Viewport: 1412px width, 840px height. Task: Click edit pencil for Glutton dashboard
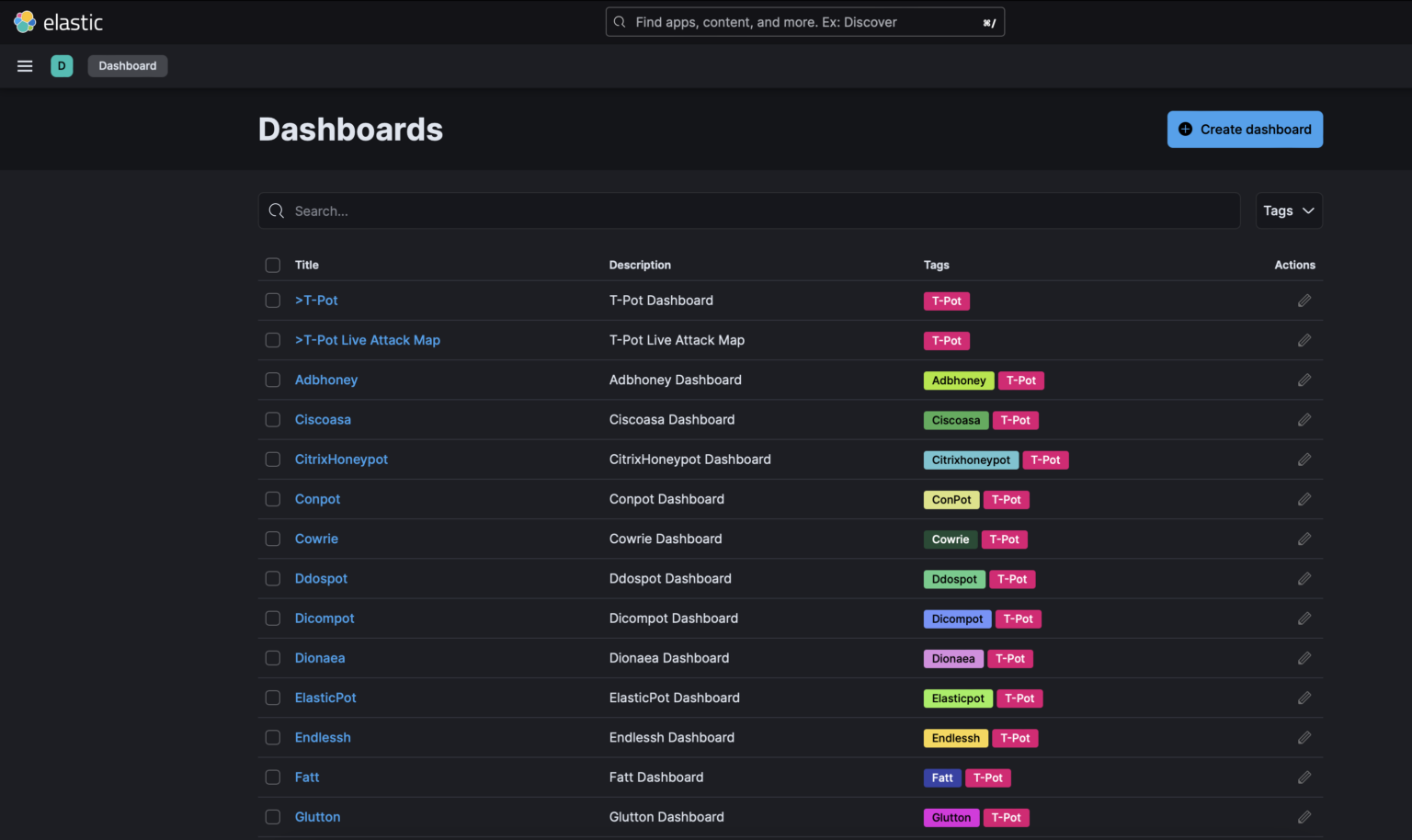pos(1304,817)
